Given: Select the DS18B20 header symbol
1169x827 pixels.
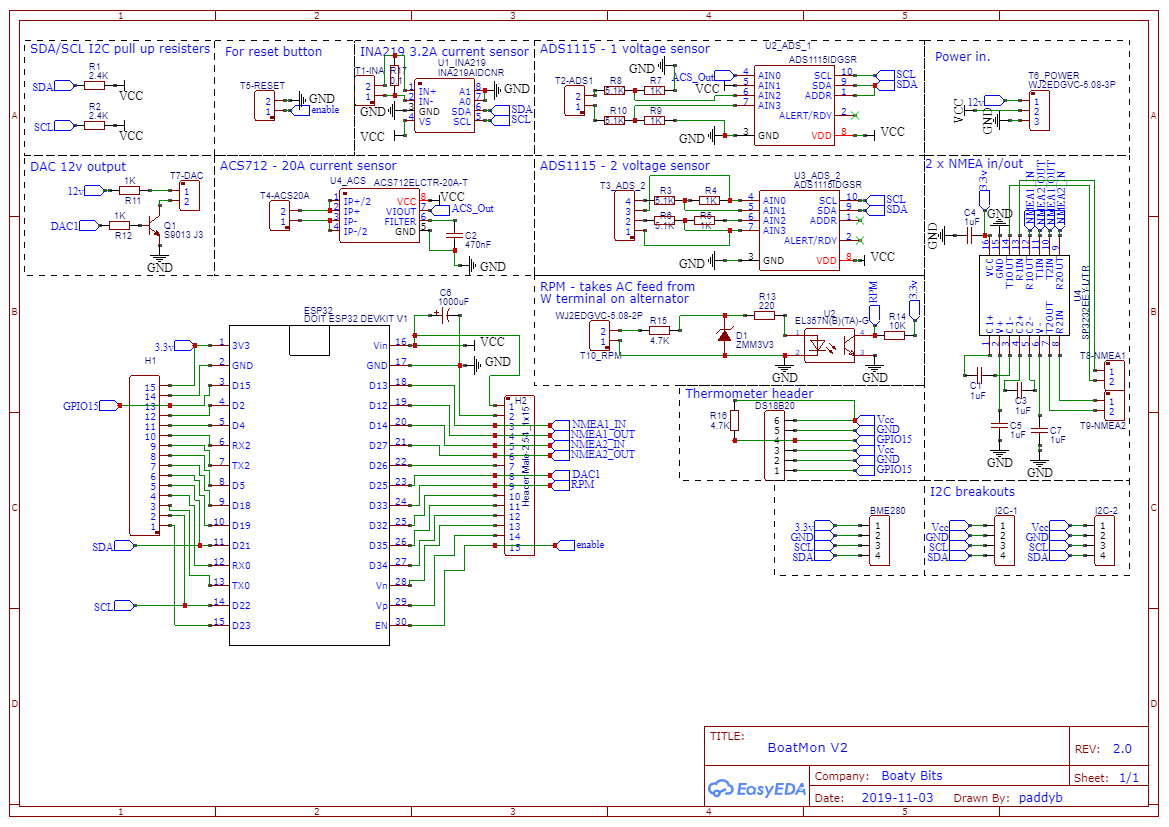Looking at the screenshot, I should coord(775,445).
